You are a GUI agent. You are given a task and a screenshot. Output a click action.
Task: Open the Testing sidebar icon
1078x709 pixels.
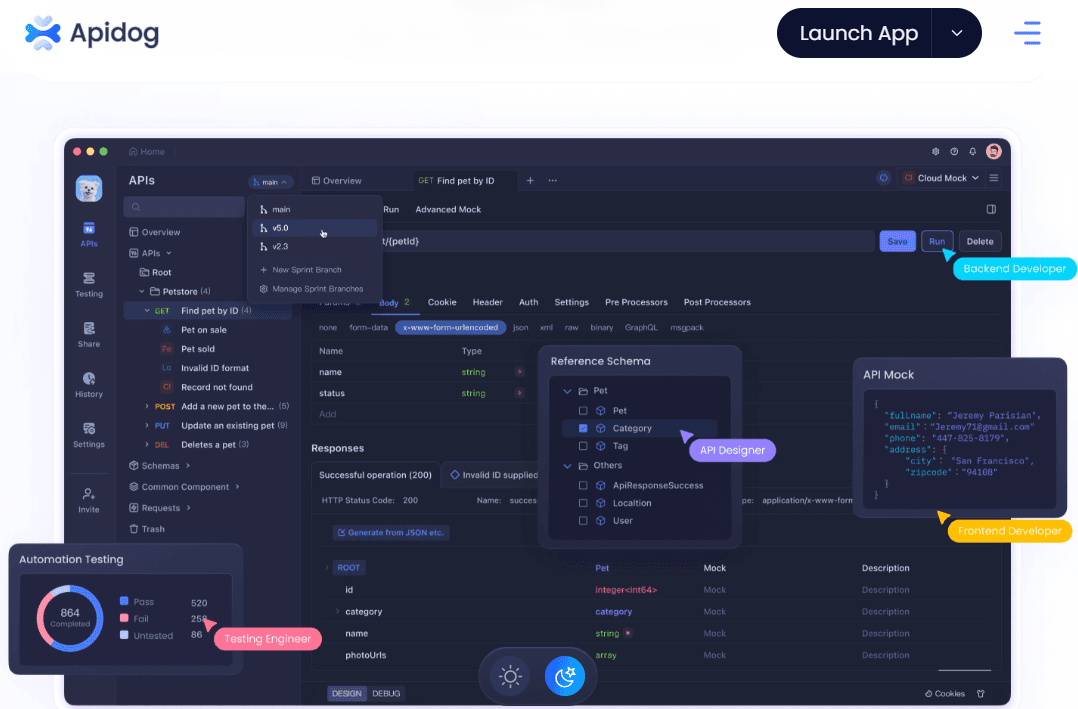tap(89, 285)
